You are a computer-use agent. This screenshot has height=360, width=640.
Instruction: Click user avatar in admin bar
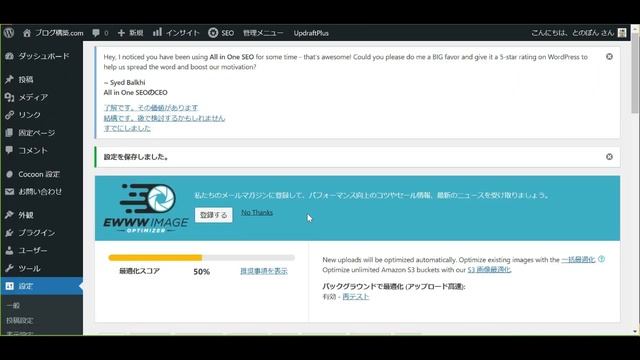click(622, 33)
